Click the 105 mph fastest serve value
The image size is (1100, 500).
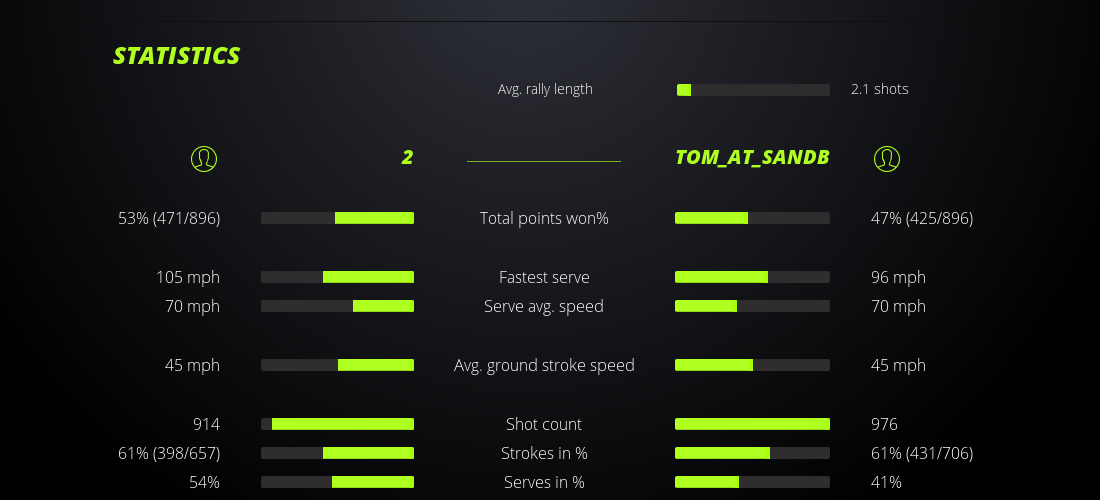pos(188,277)
